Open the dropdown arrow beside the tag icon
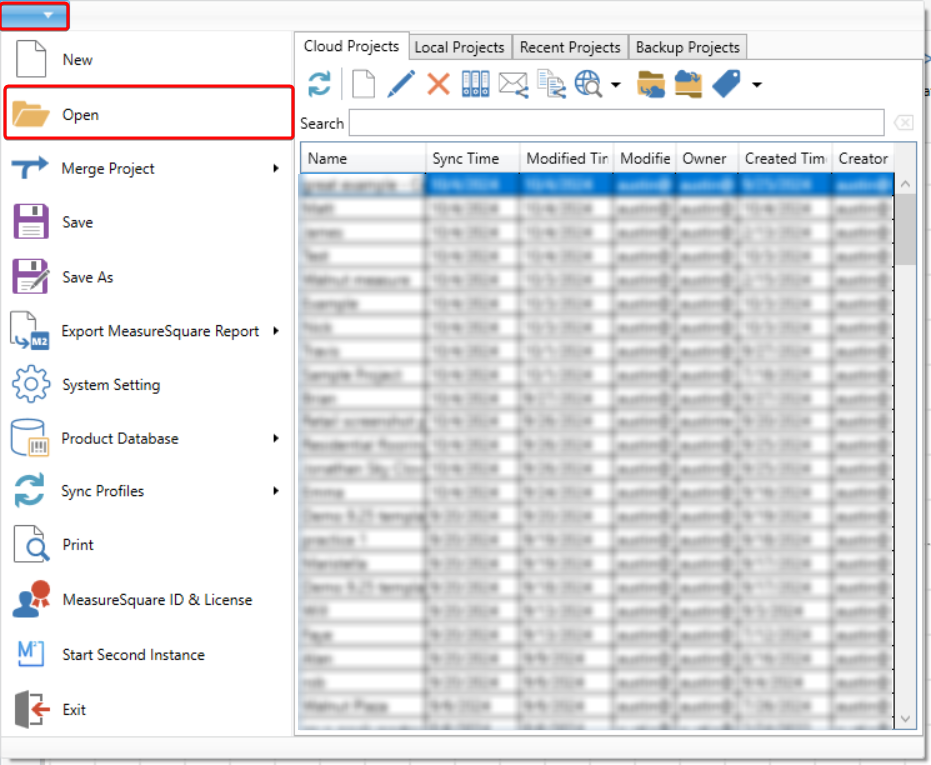Screen dimensions: 931x765 click(756, 85)
